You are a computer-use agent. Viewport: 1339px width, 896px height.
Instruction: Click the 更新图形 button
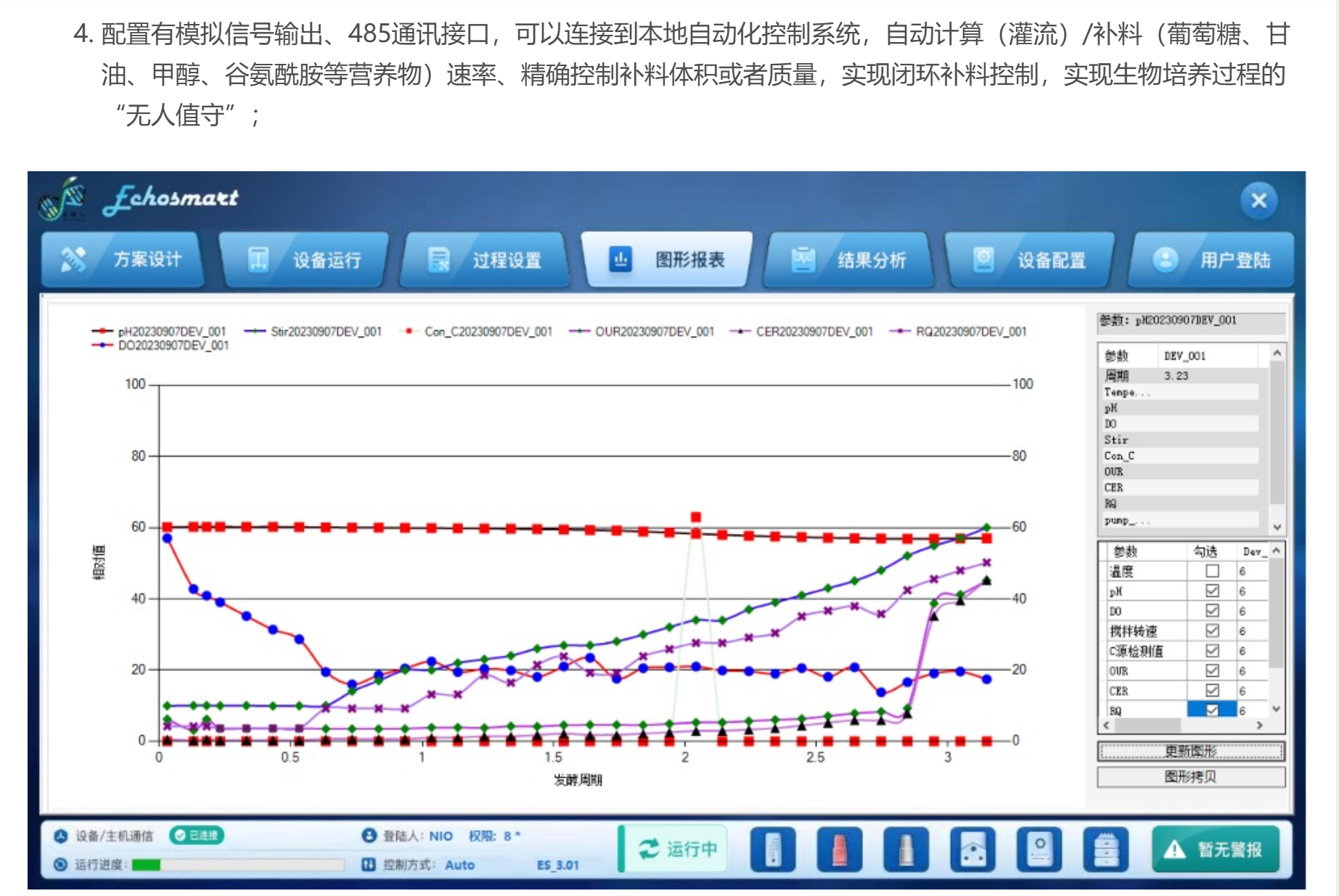[1190, 751]
